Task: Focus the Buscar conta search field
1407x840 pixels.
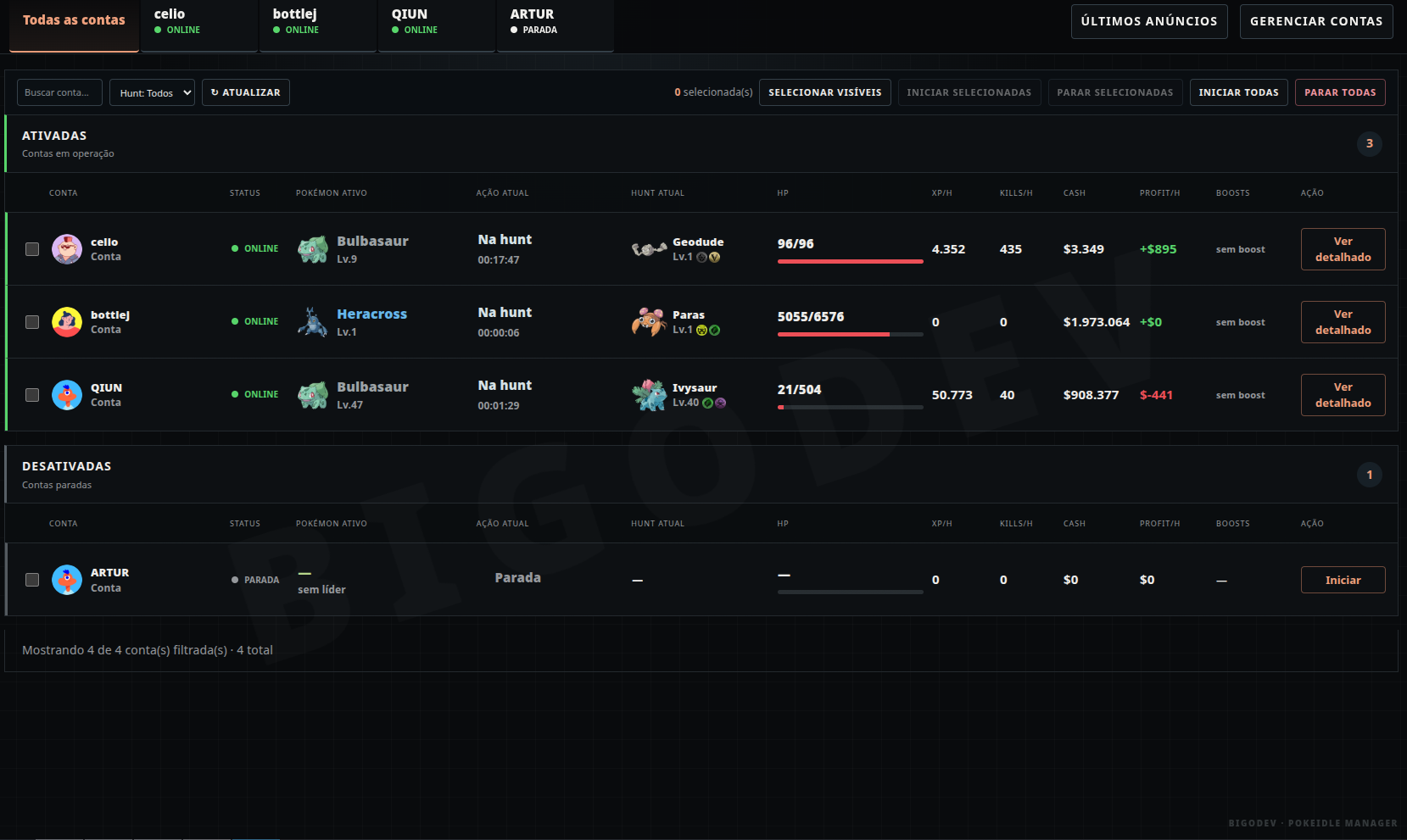Action: 59,92
